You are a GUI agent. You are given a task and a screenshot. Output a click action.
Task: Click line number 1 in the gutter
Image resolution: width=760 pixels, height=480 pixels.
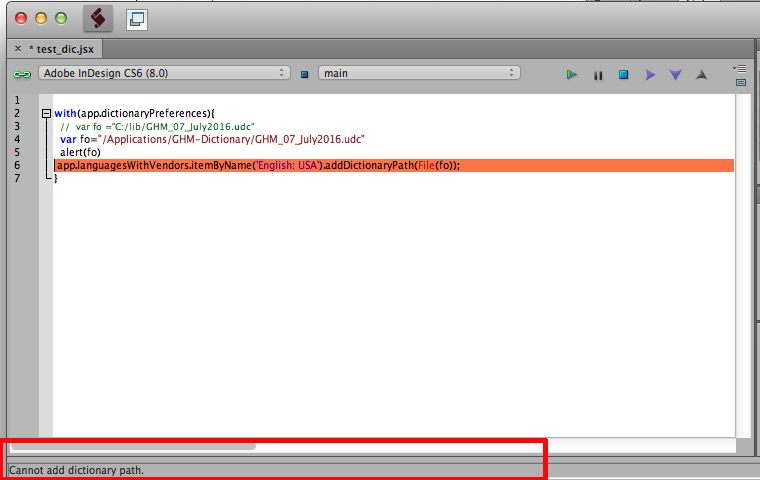[17, 100]
